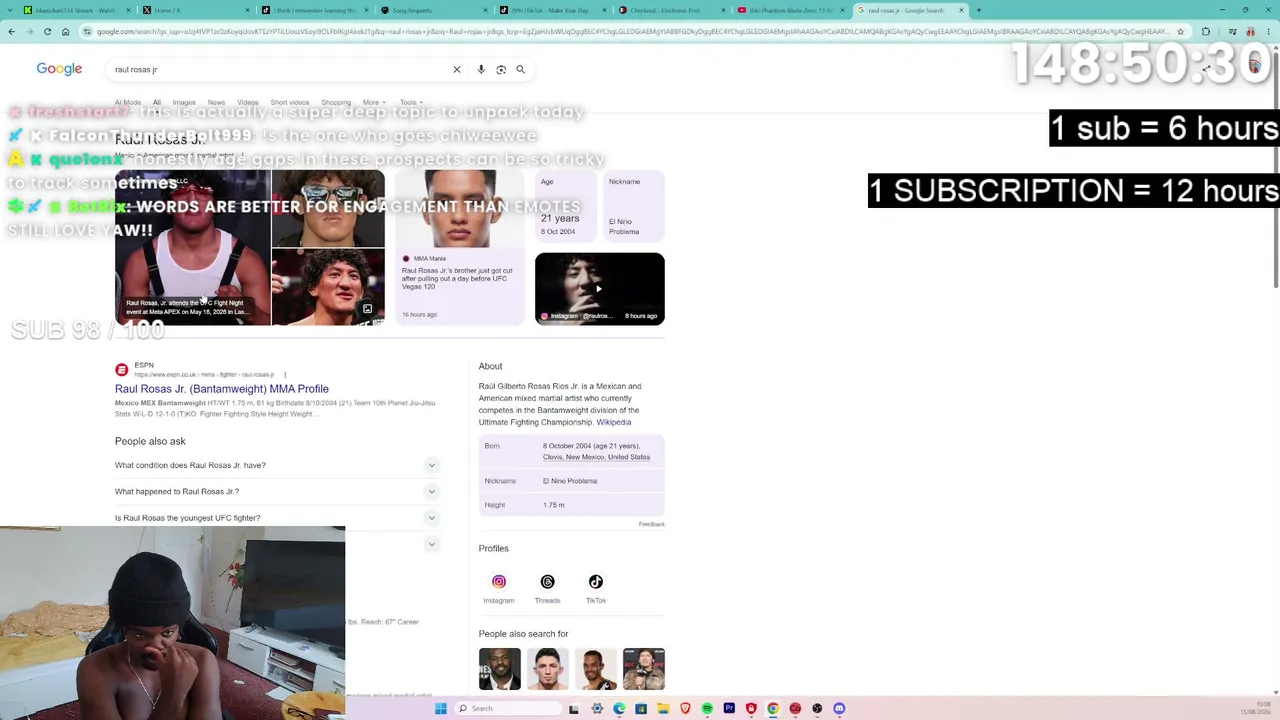Open Premiere Pro from the taskbar
This screenshot has height=720, width=1280.
point(729,709)
